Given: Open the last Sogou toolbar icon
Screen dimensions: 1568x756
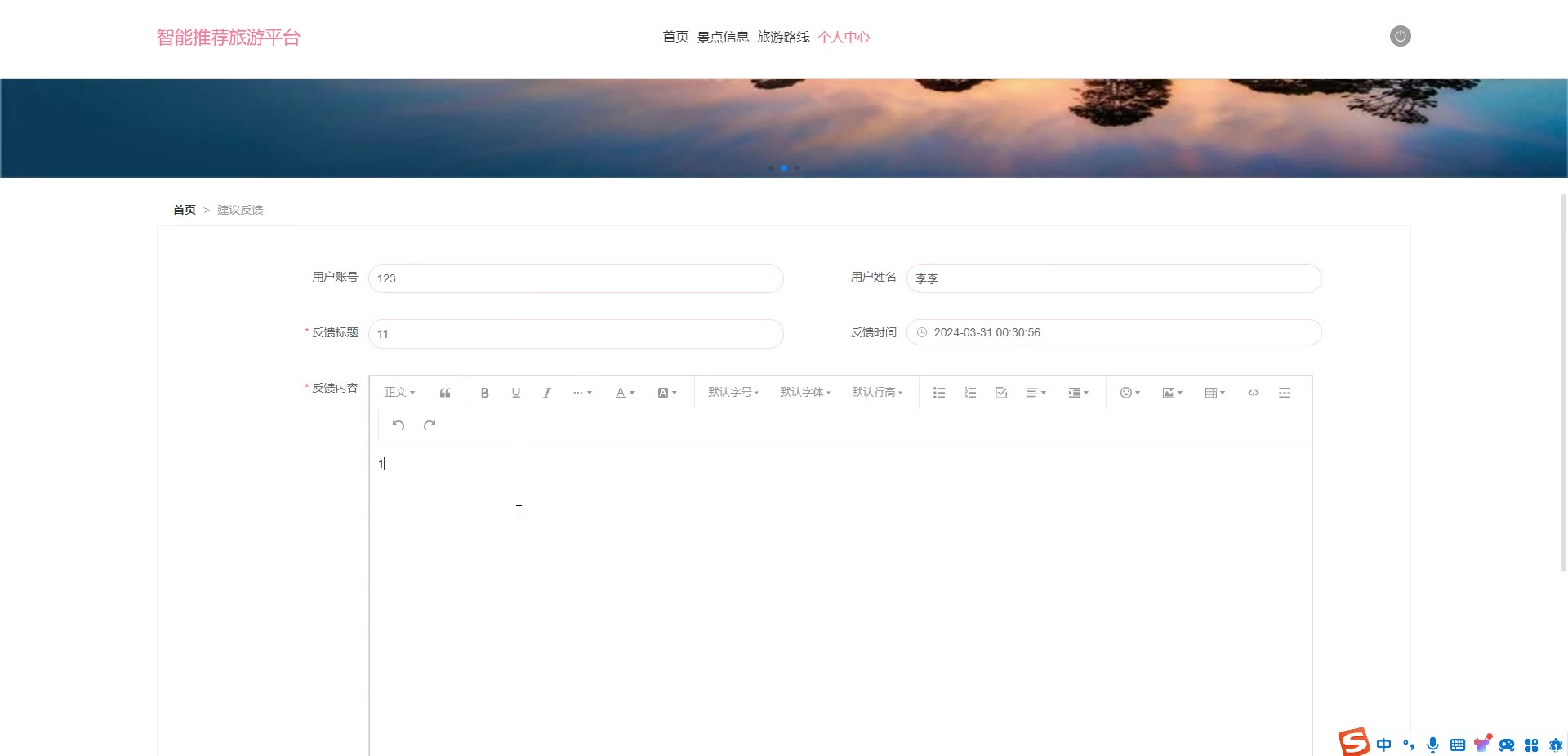Looking at the screenshot, I should tap(1556, 745).
